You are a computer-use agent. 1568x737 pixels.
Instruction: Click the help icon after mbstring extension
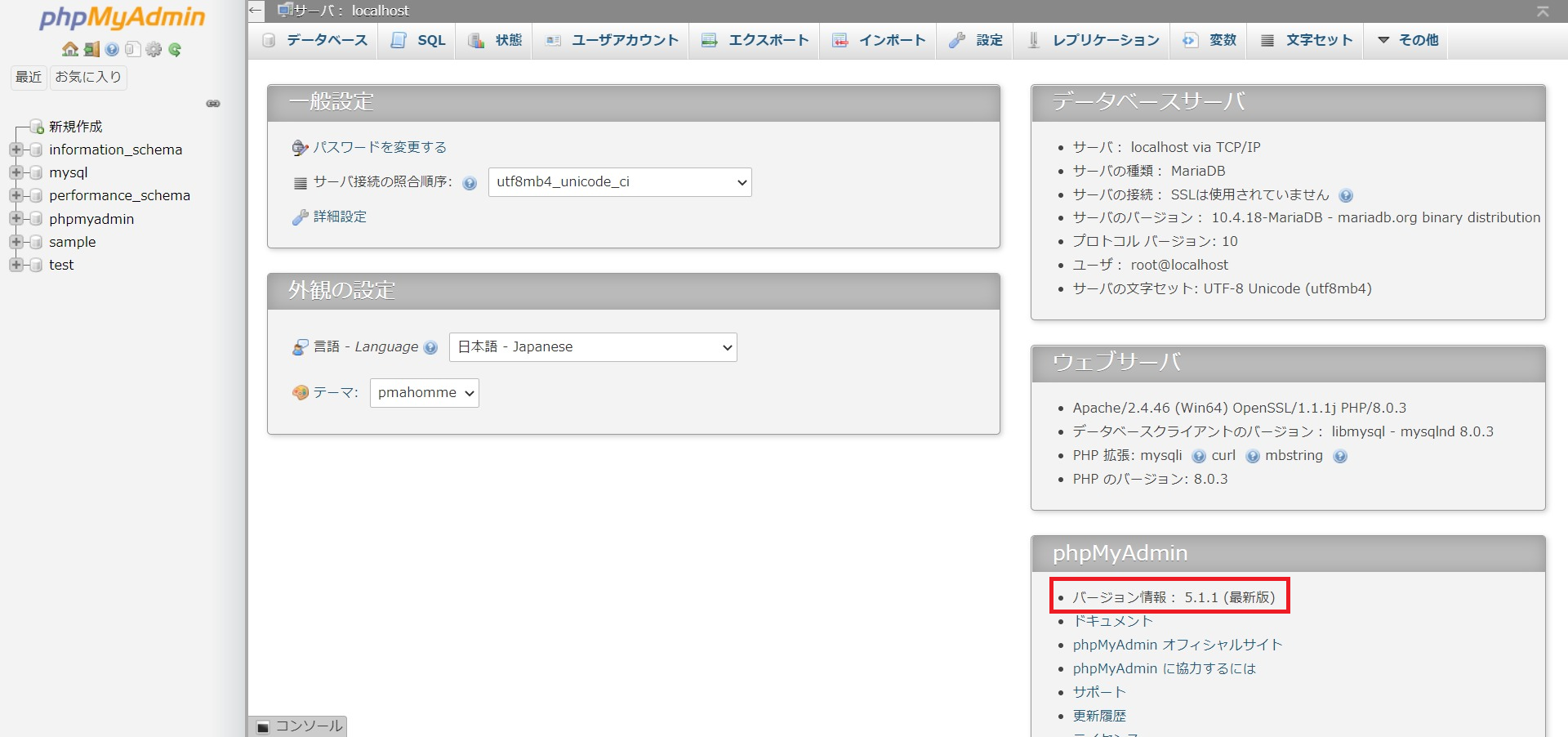point(1339,456)
